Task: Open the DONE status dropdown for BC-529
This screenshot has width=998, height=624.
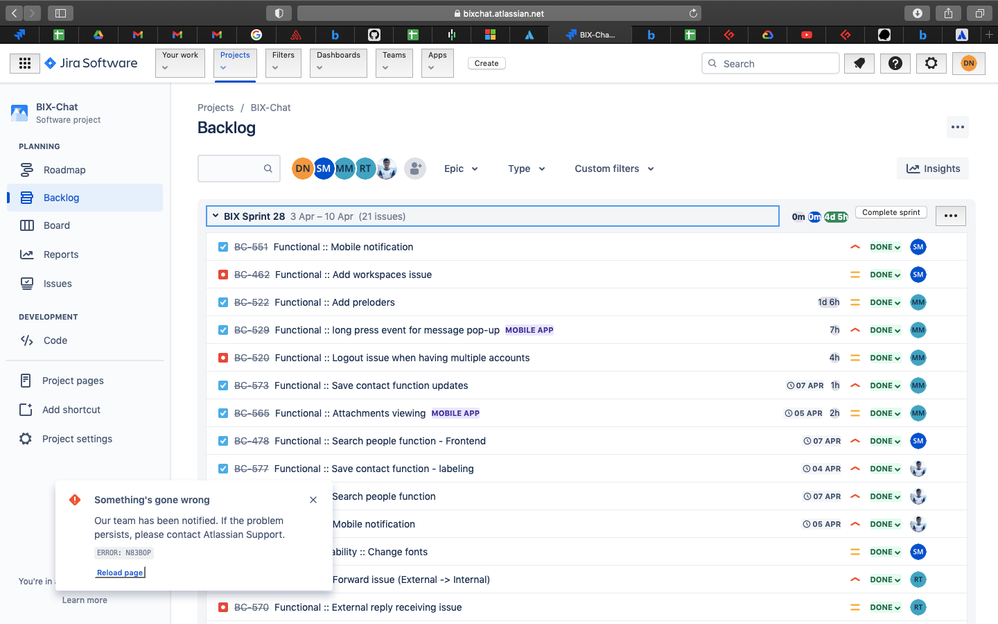Action: coord(885,330)
